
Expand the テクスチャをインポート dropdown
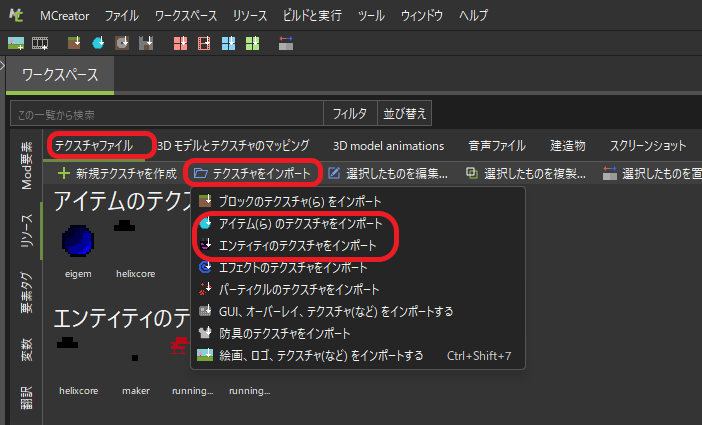coord(254,173)
